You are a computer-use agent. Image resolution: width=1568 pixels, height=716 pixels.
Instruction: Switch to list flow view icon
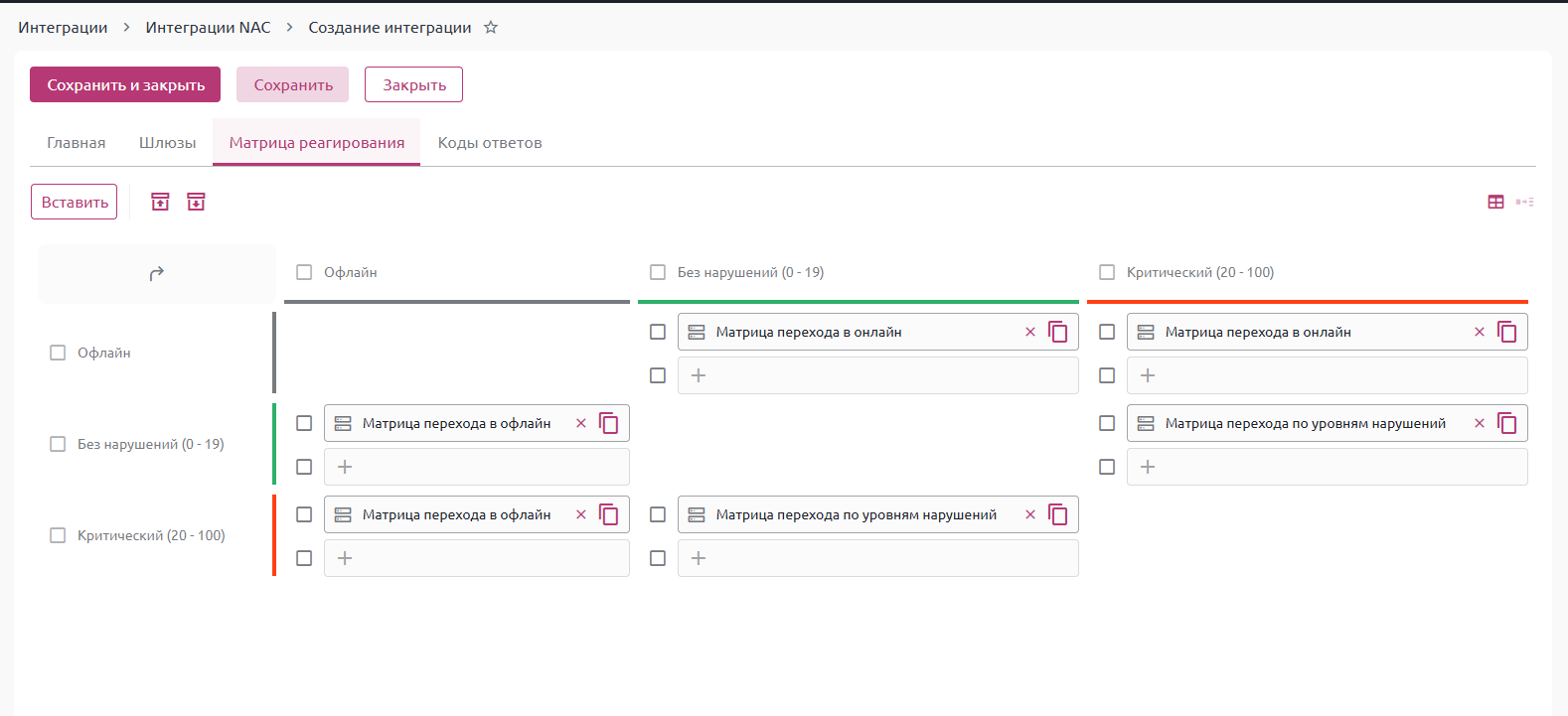pos(1524,202)
